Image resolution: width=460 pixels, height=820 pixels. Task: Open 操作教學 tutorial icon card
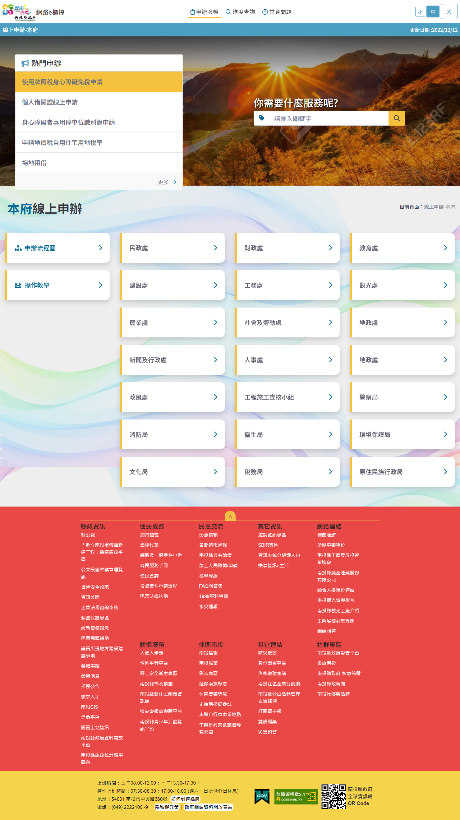tap(58, 285)
